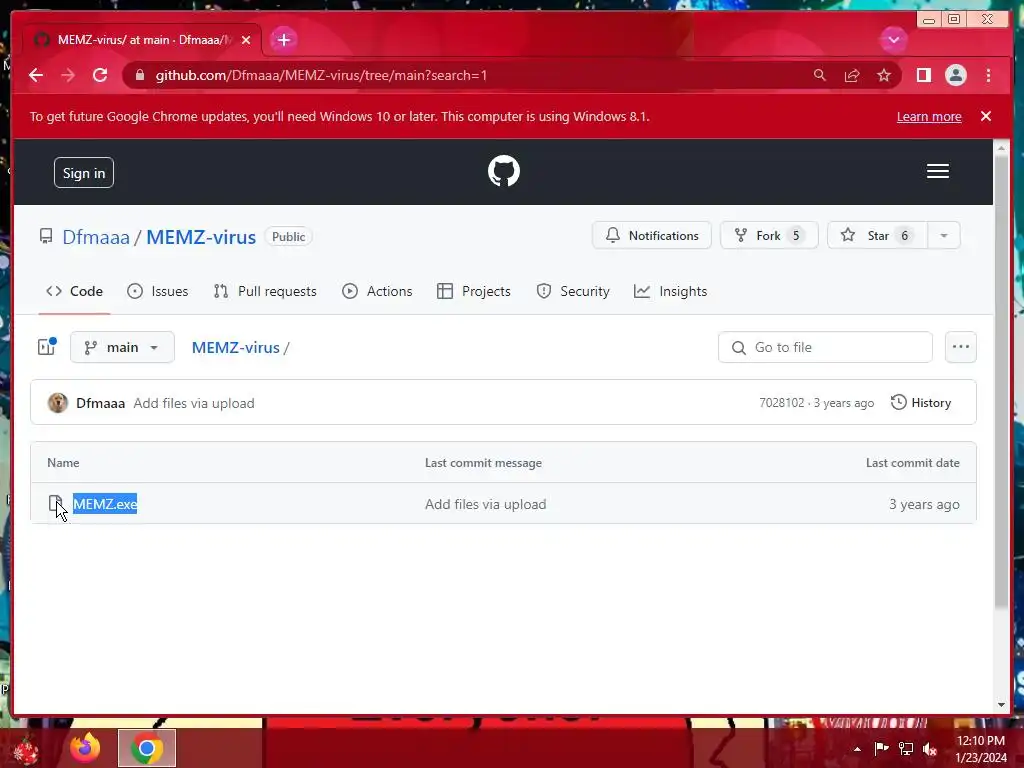
Task: Open the MEMZ-virus repository title link
Action: click(x=201, y=237)
